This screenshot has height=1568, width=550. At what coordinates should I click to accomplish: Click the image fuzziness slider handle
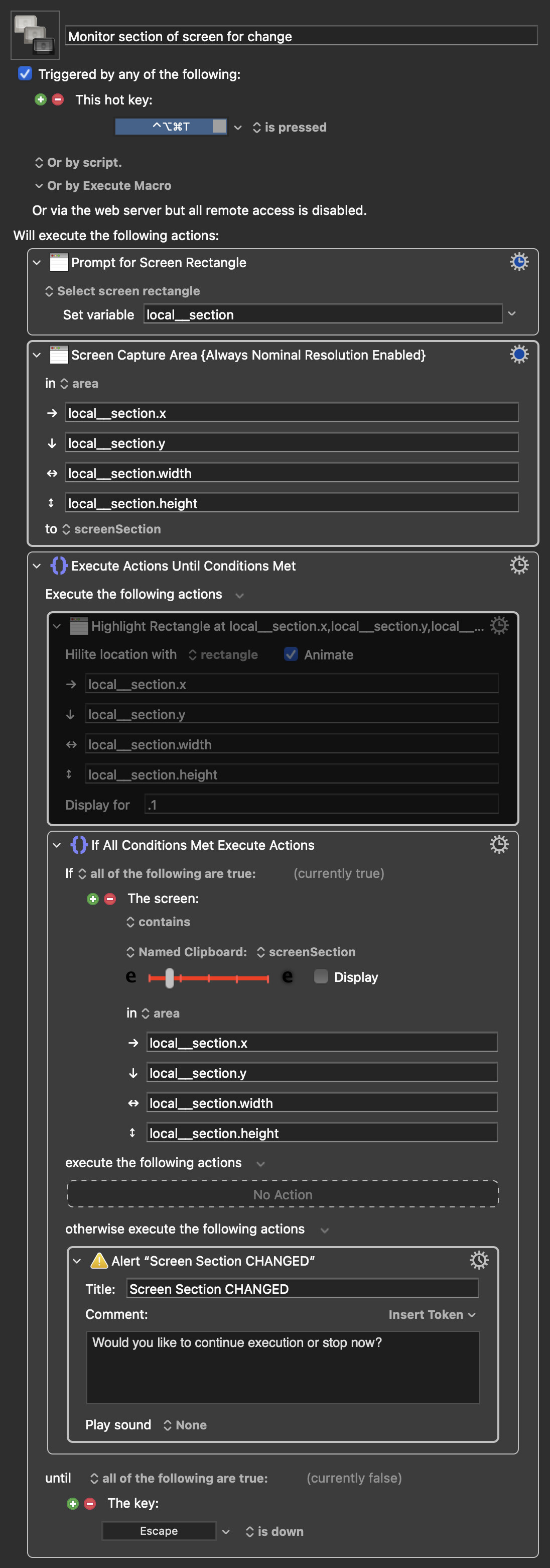[x=169, y=977]
